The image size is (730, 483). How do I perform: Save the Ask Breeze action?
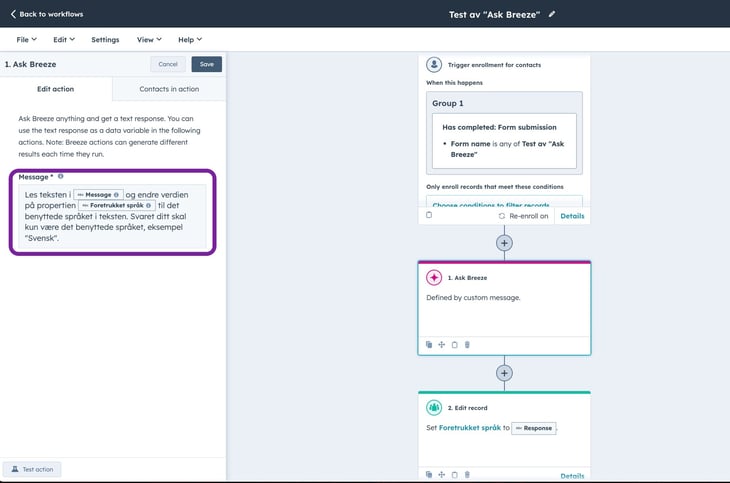207,64
